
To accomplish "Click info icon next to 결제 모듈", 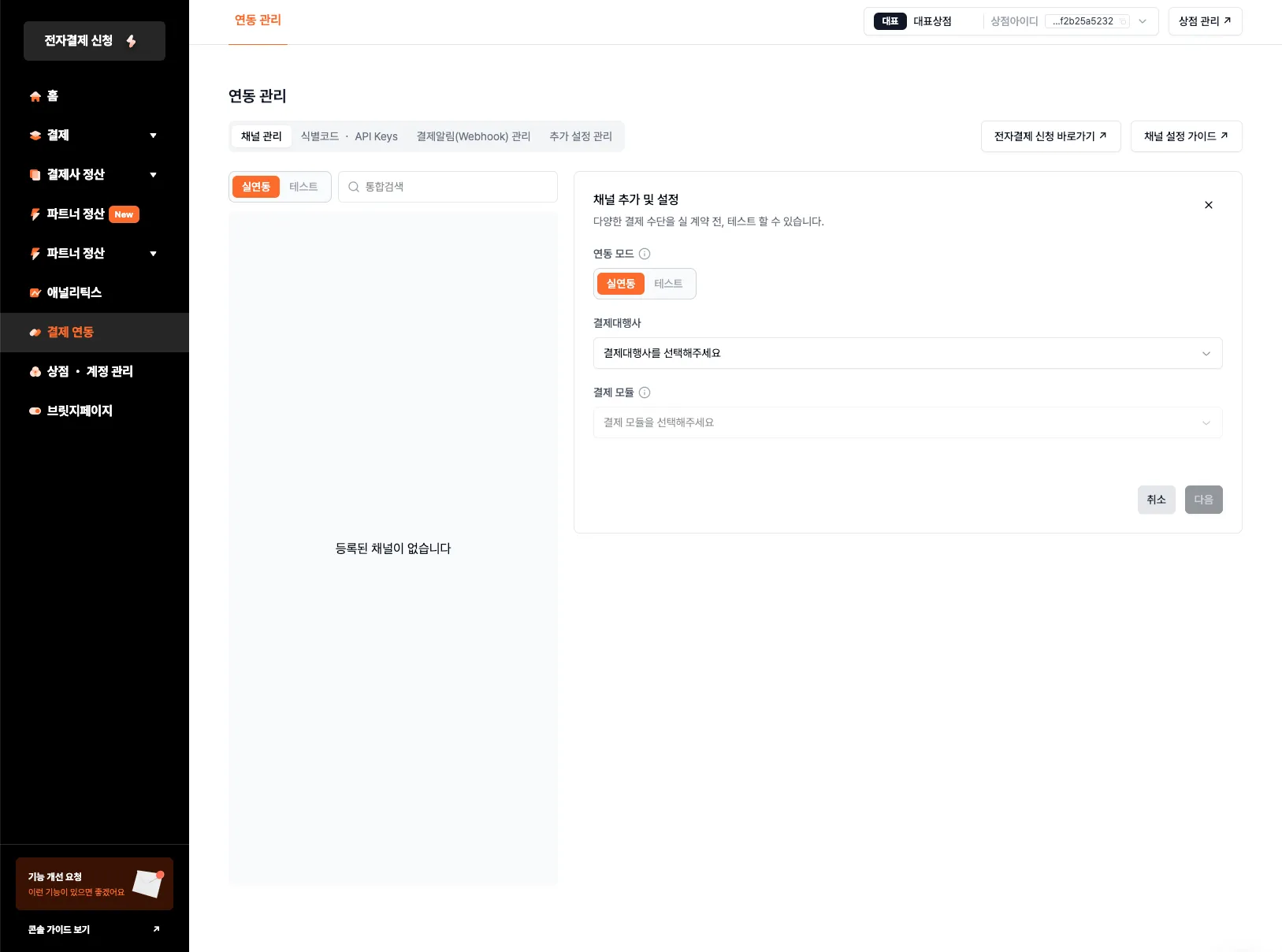I will pyautogui.click(x=645, y=392).
